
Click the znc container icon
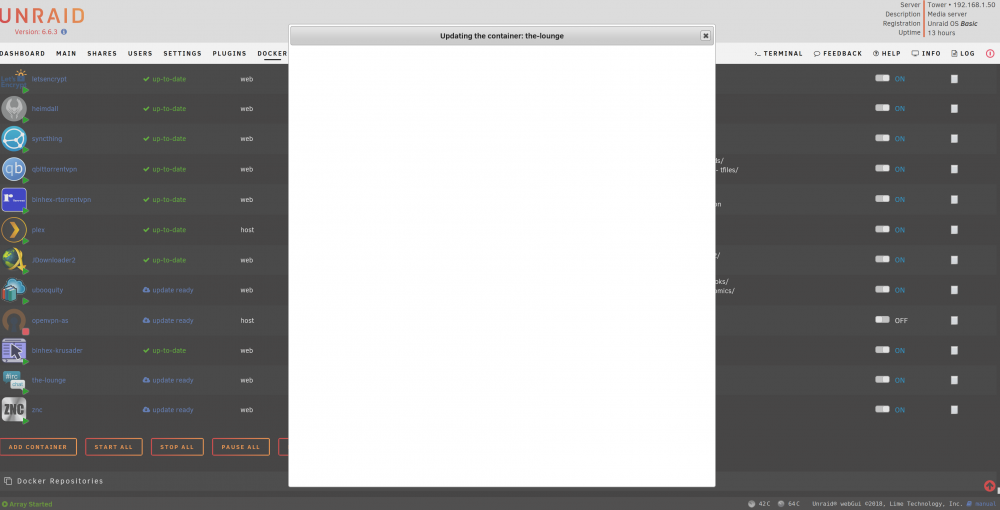(x=13, y=410)
